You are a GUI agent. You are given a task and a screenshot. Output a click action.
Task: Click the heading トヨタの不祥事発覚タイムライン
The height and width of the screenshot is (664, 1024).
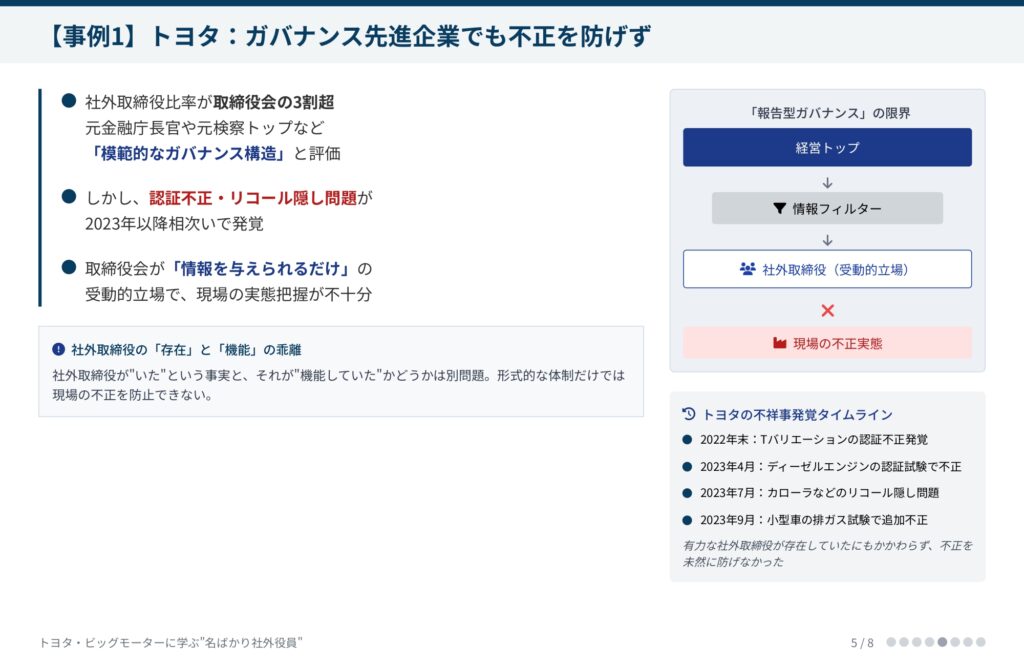(x=797, y=415)
